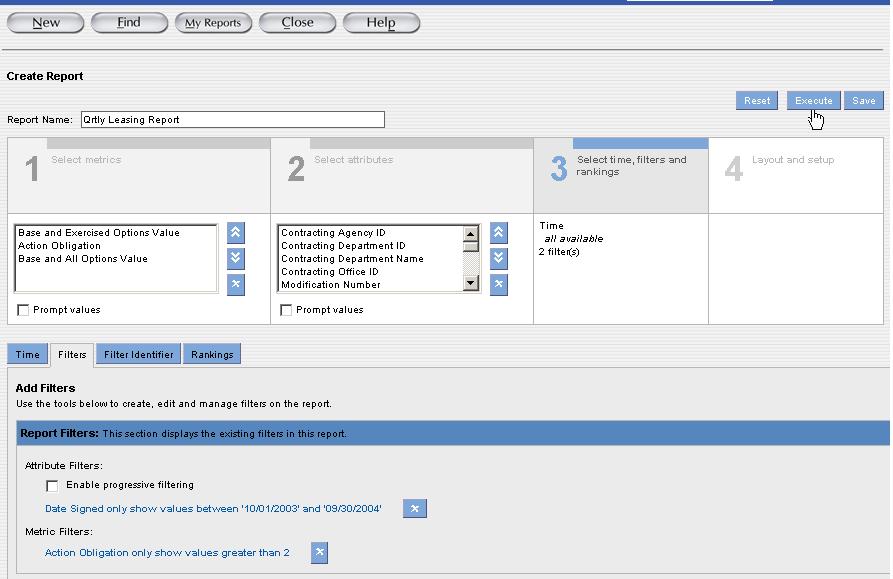This screenshot has width=893, height=579.
Task: Edit the Date Signed filter link
Action: point(213,508)
